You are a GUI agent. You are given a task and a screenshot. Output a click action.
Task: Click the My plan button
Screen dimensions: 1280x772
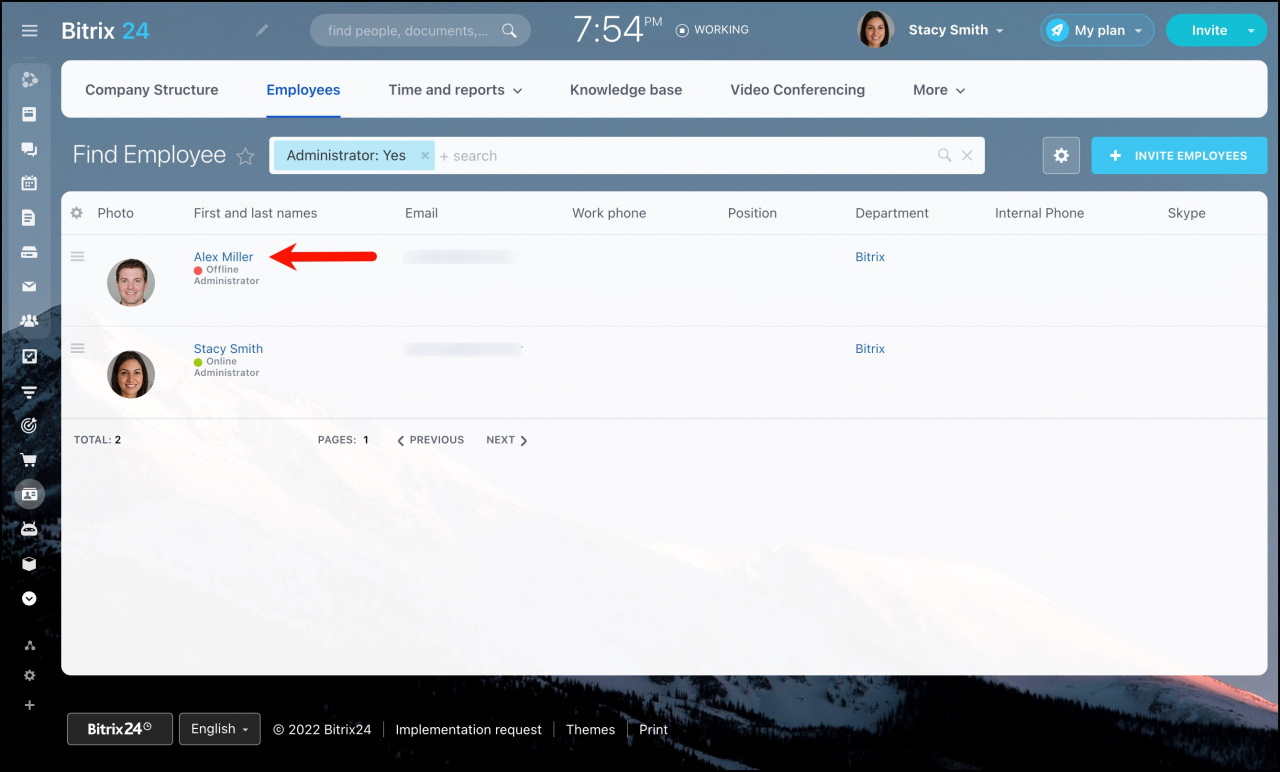(1097, 30)
